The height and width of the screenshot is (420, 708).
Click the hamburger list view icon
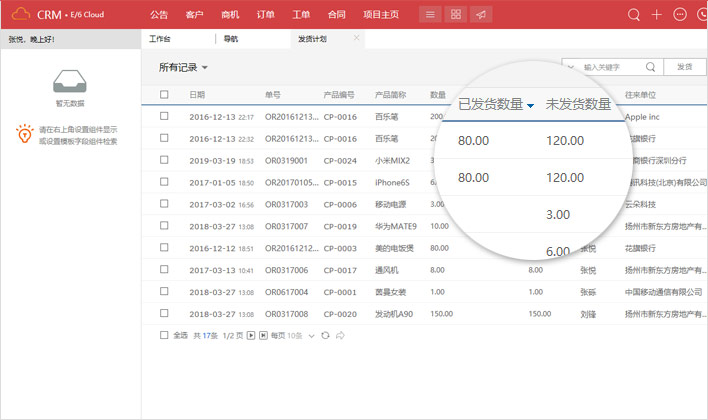click(x=430, y=15)
